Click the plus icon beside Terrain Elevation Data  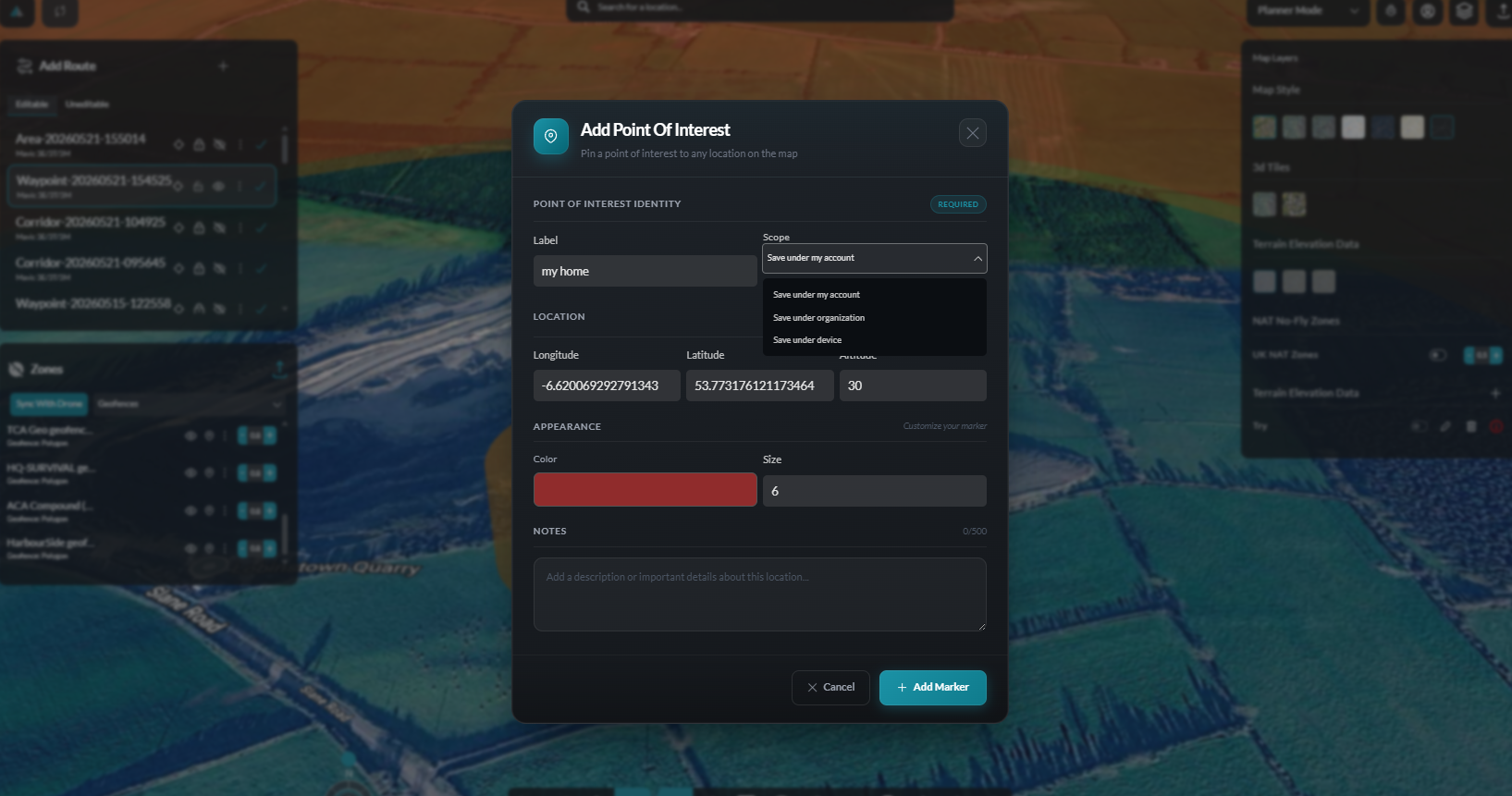pos(1495,393)
